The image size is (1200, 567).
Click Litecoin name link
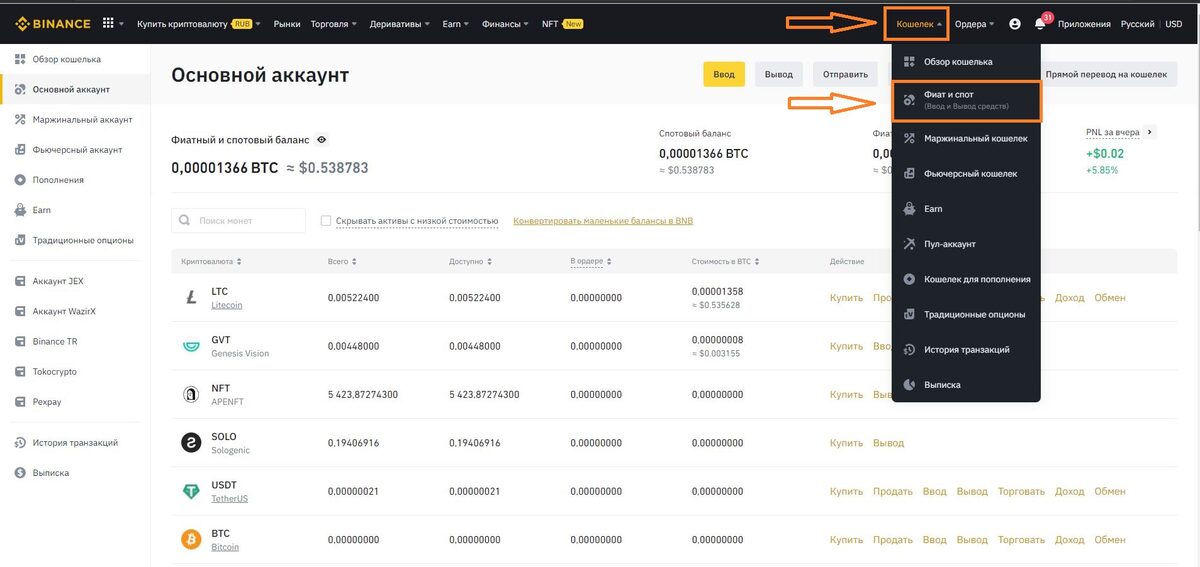pos(227,305)
